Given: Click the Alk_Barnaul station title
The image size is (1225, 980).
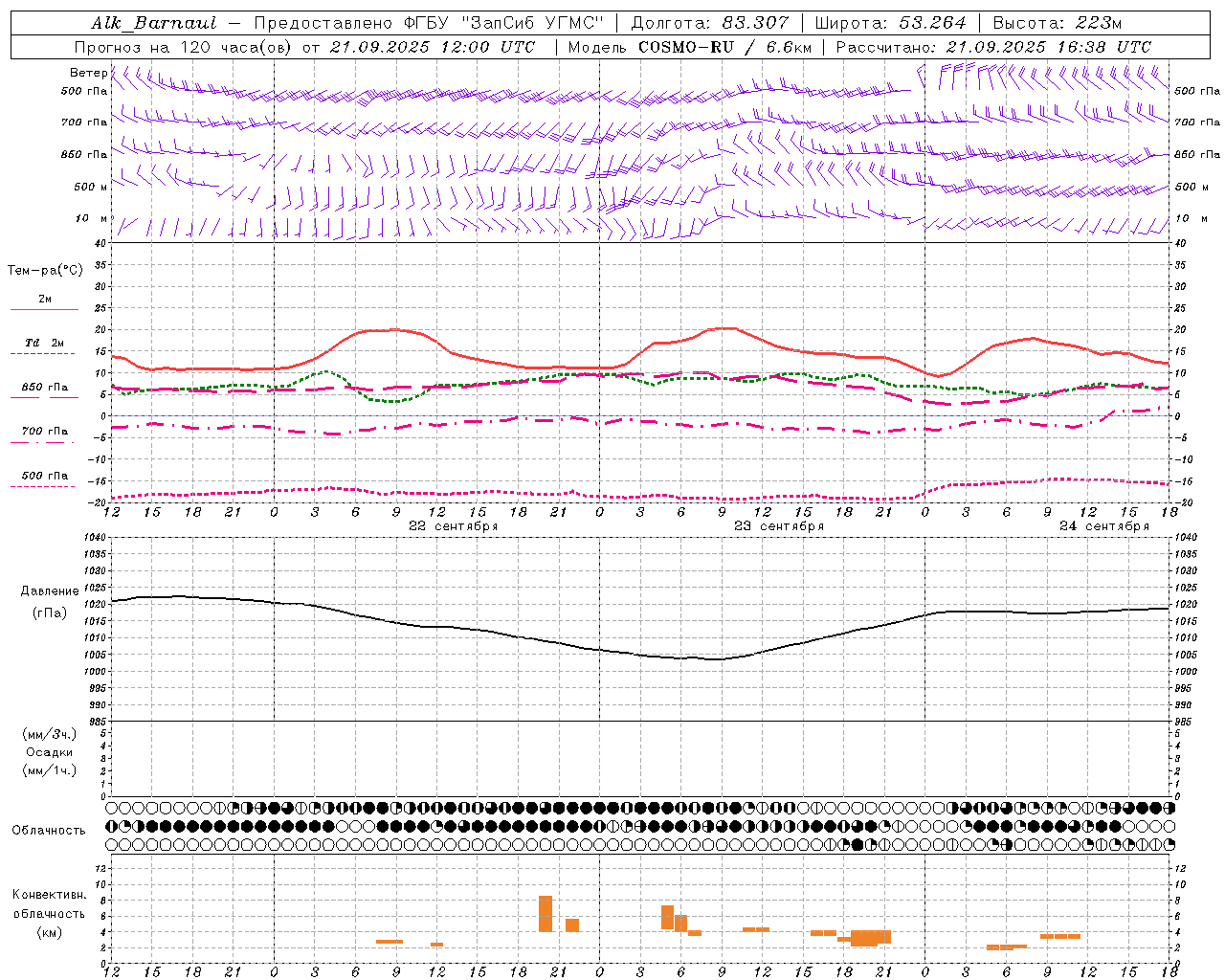Looking at the screenshot, I should [x=154, y=23].
